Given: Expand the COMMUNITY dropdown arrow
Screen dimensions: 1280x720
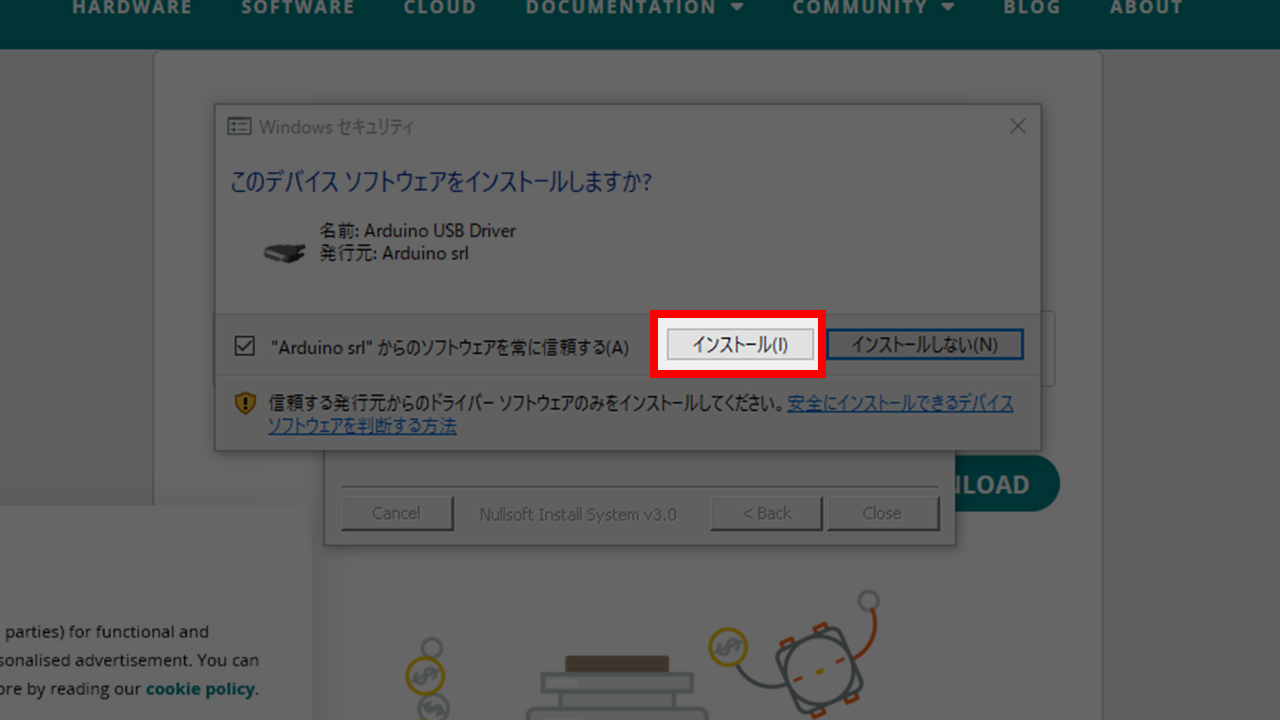Looking at the screenshot, I should [x=948, y=8].
